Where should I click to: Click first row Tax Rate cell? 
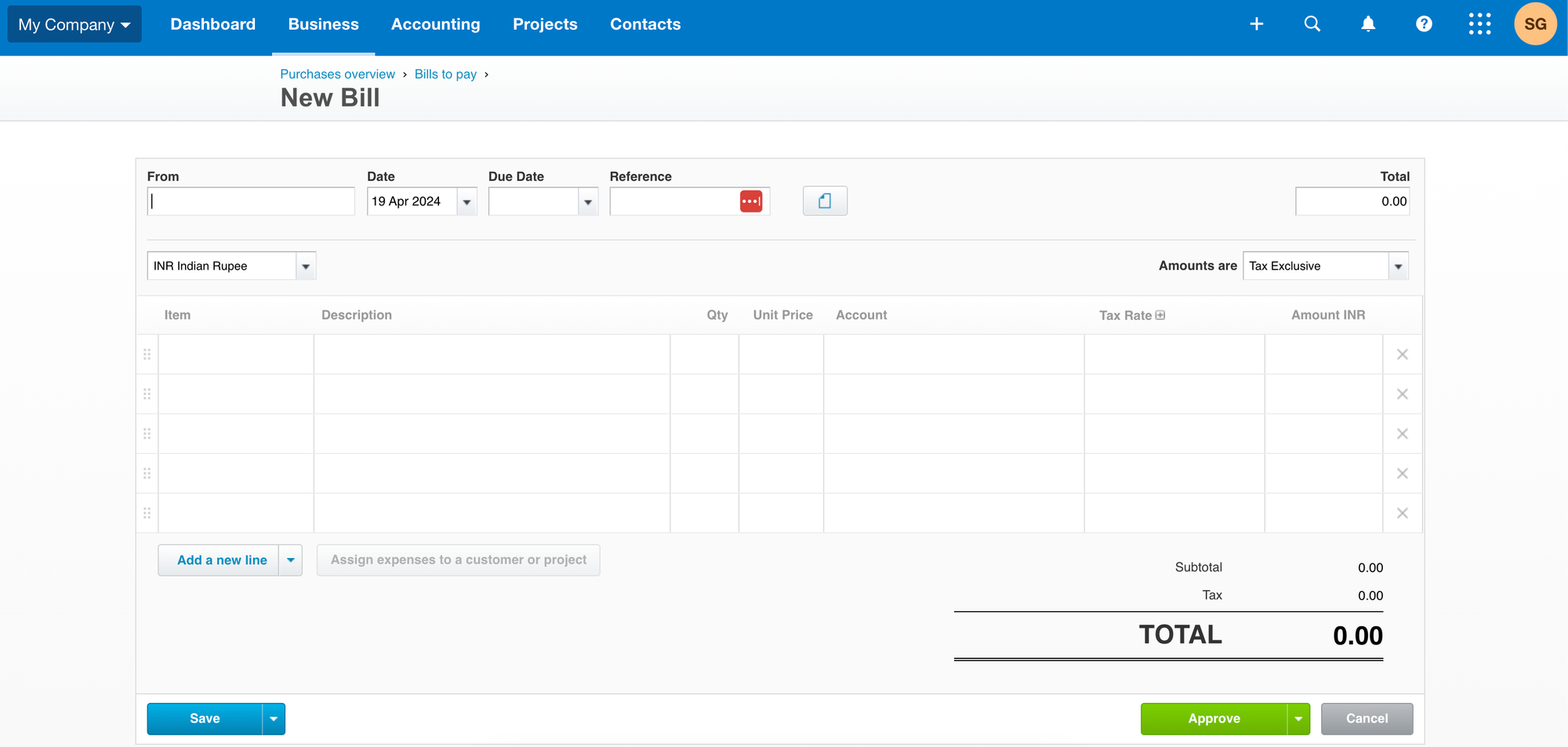click(x=1174, y=354)
